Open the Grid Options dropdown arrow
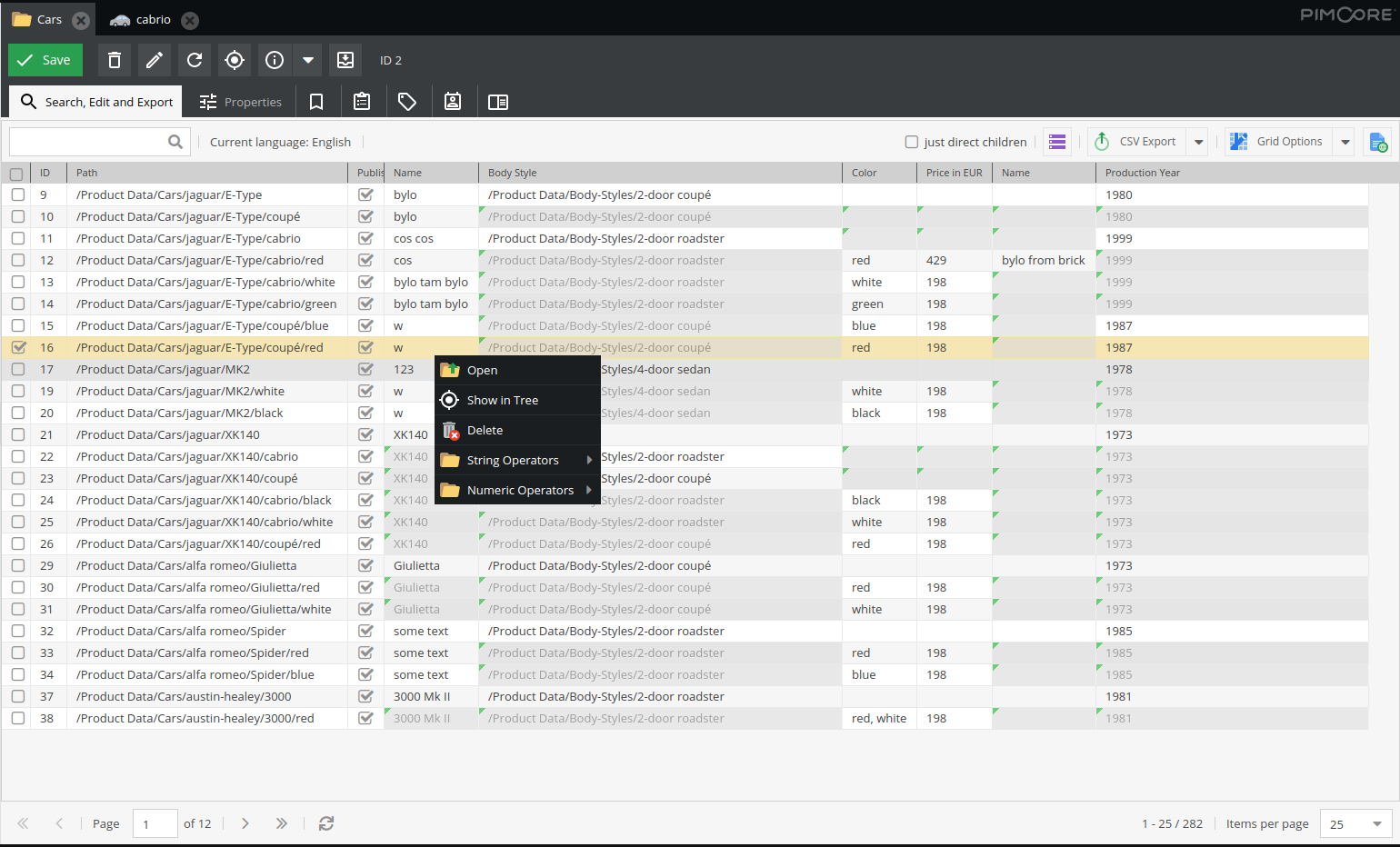Screen dimensions: 1400x847 click(x=1345, y=142)
